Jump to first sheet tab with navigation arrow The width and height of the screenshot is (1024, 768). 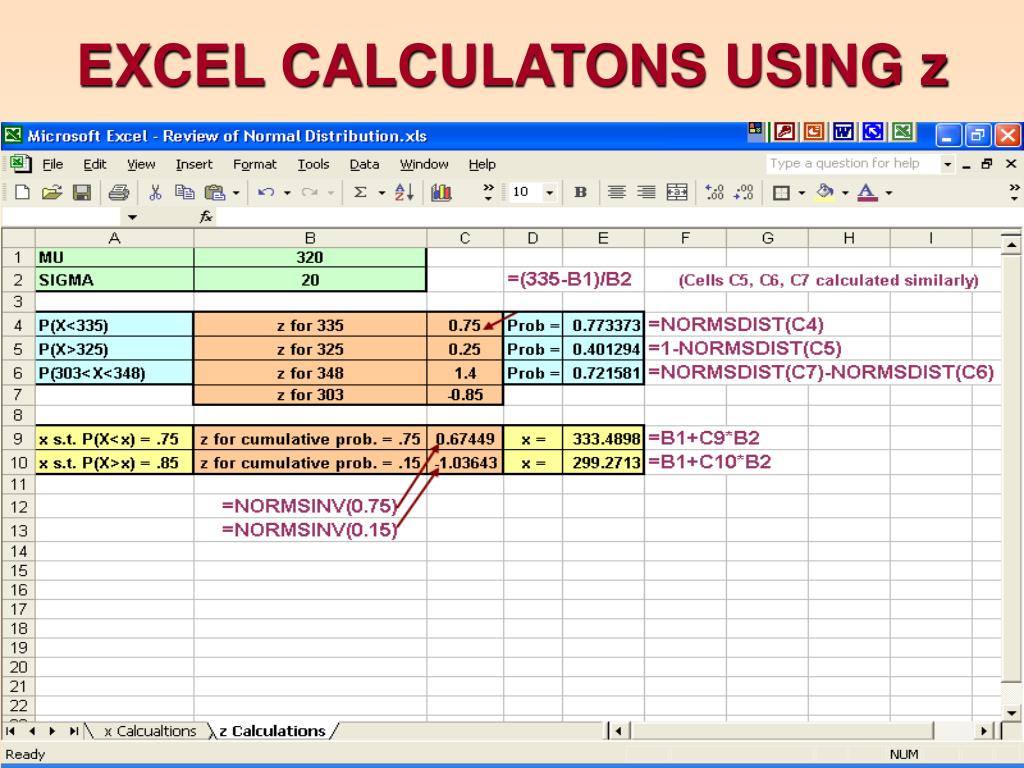click(11, 731)
